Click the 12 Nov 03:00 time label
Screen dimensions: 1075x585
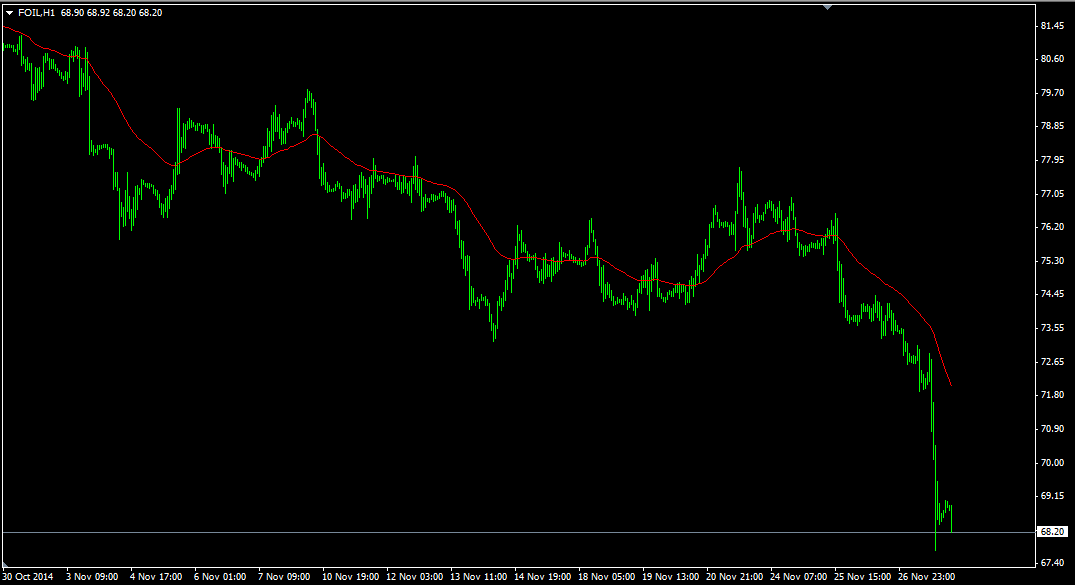(x=415, y=577)
